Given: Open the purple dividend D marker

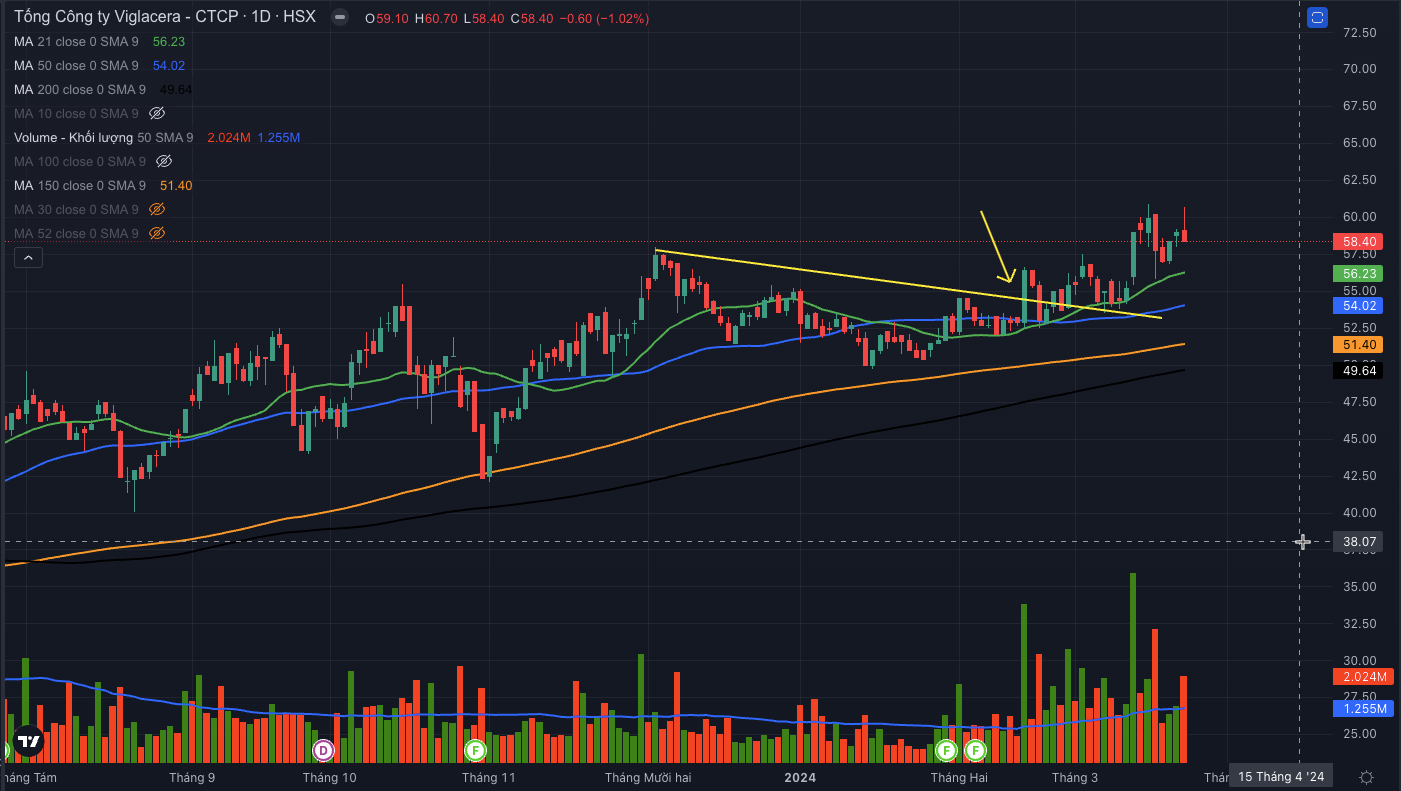Looking at the screenshot, I should tap(323, 749).
